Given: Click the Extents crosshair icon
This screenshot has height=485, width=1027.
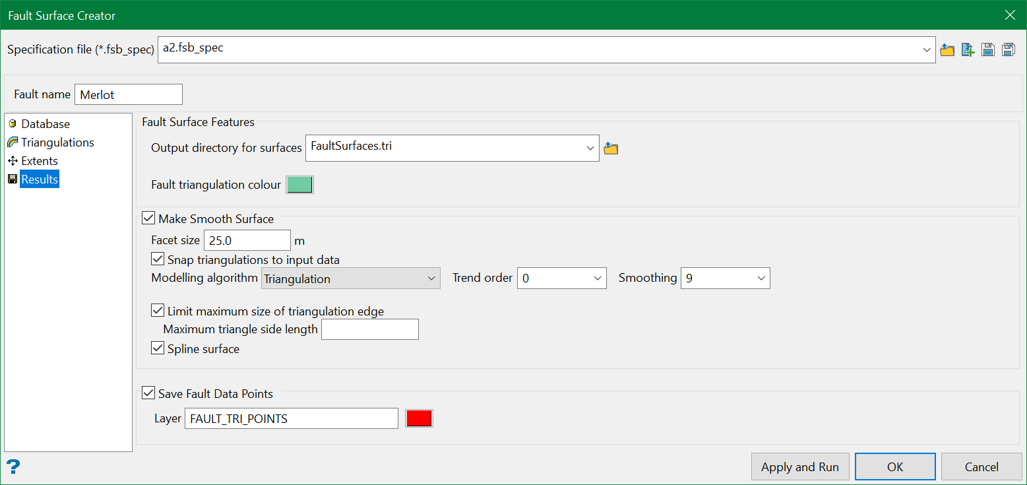Looking at the screenshot, I should coord(12,161).
